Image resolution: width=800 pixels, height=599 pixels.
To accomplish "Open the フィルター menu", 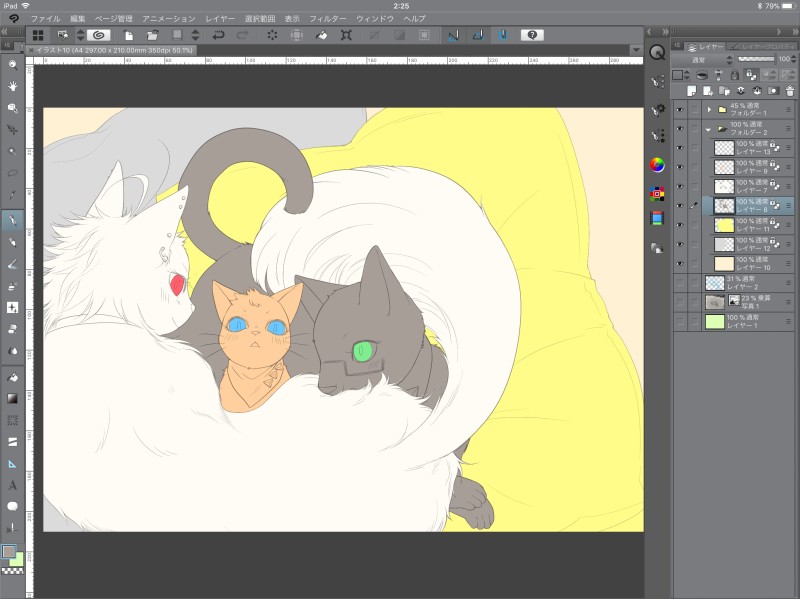I will coord(327,19).
